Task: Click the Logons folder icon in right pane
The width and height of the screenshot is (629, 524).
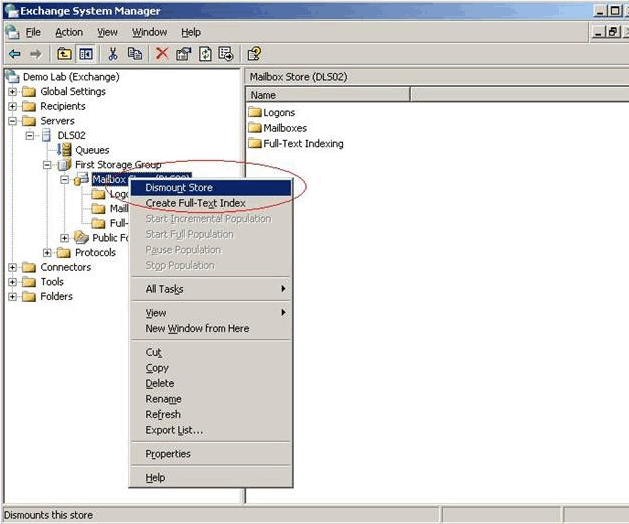Action: 255,112
